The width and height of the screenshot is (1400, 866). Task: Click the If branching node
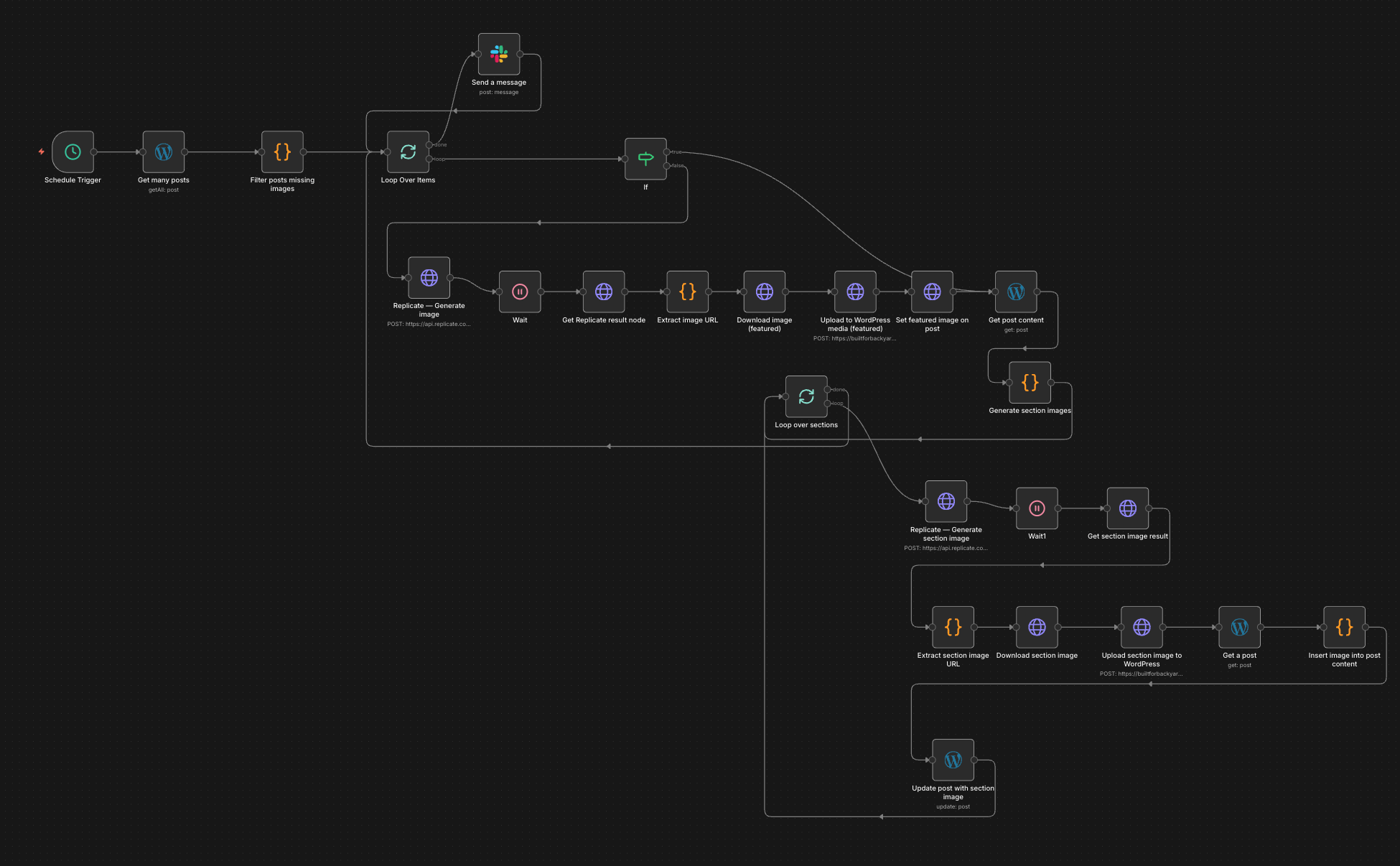(x=645, y=159)
